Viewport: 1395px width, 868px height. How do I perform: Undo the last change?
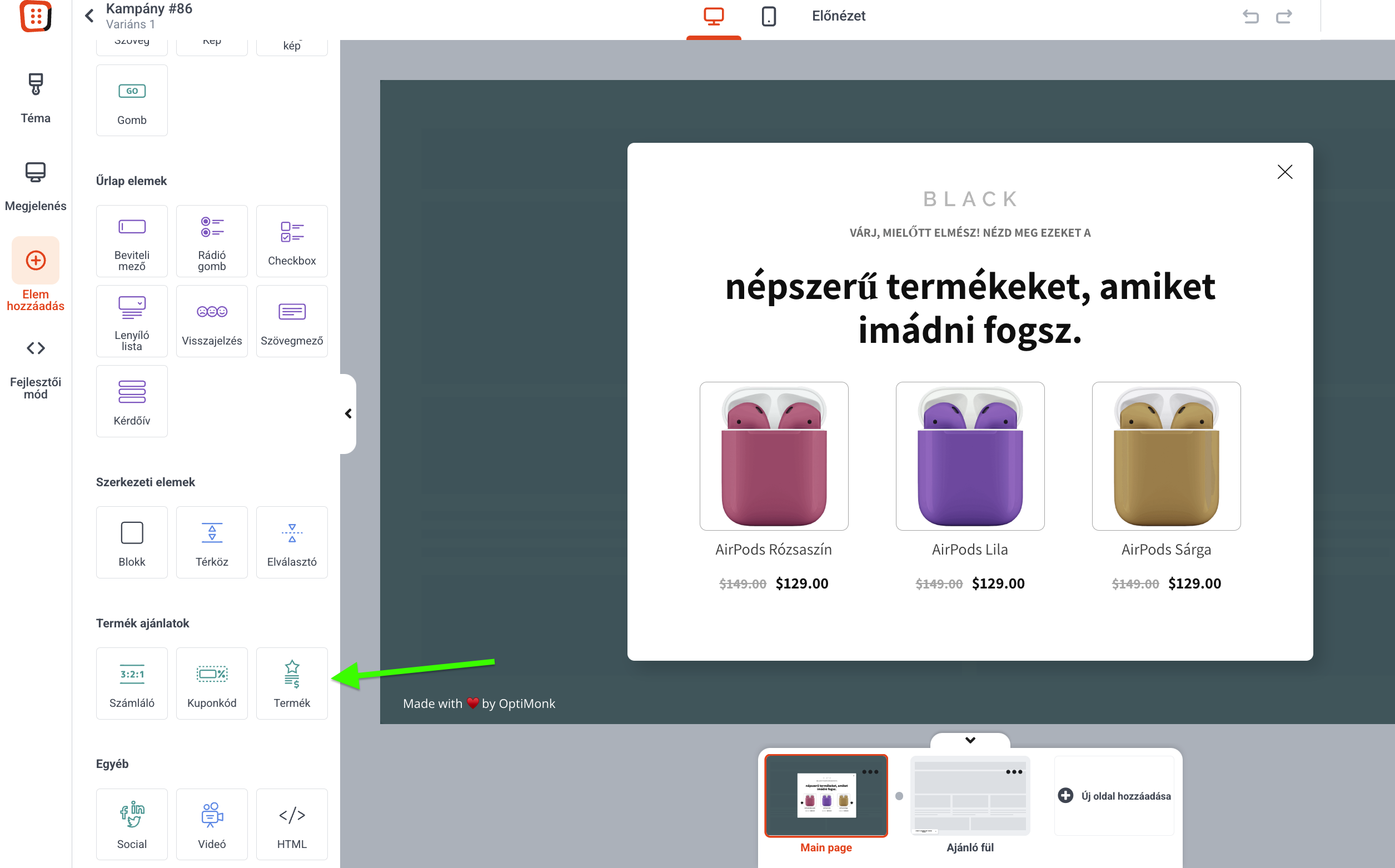point(1251,17)
